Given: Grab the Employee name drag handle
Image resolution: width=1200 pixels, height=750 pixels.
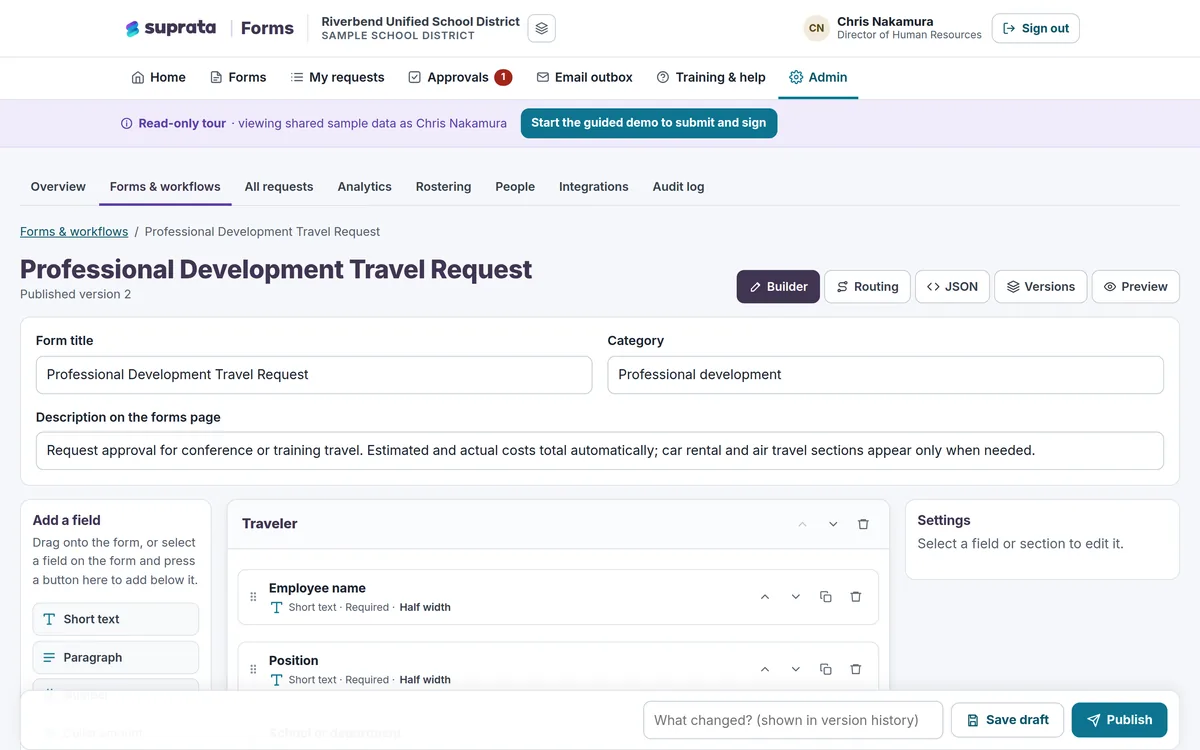Looking at the screenshot, I should tap(253, 597).
